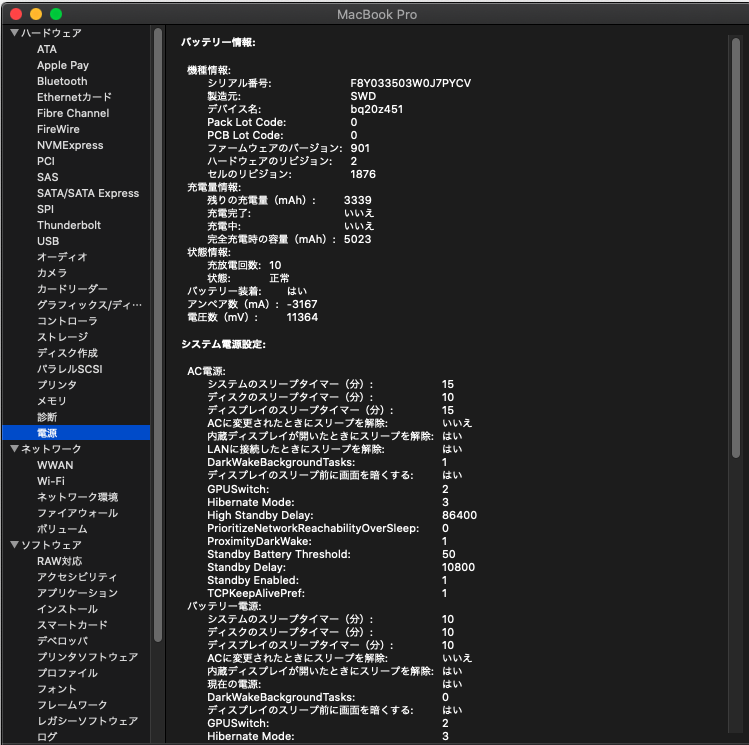Screen dimensions: 749x745
Task: Select レガシーソフトウェア in the sidebar
Action: point(87,721)
